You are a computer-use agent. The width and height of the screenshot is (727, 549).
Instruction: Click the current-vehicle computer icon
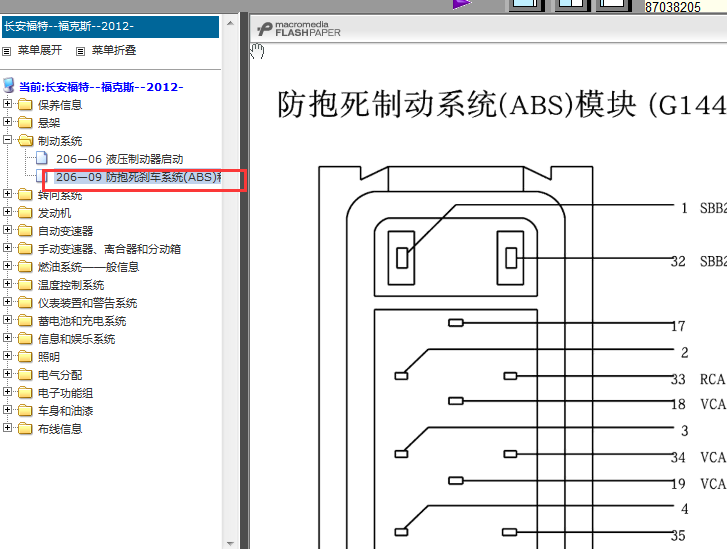coord(8,86)
